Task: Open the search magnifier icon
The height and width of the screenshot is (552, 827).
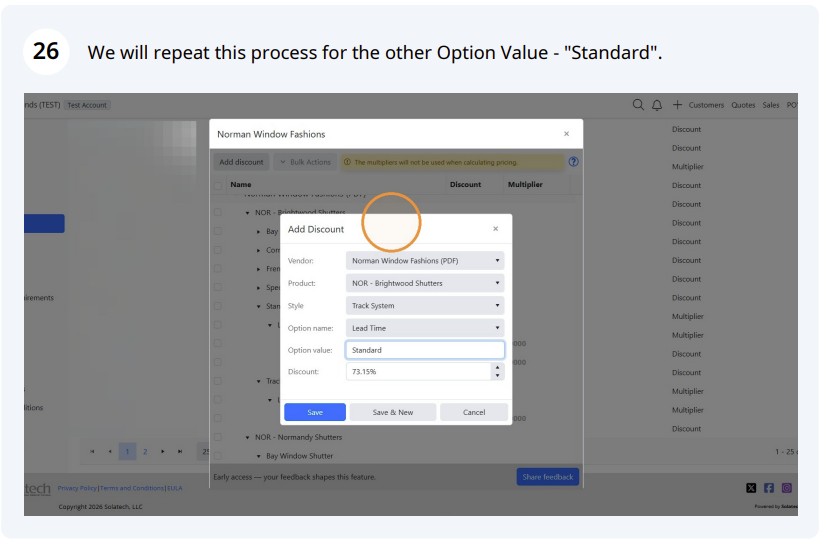Action: 638,104
